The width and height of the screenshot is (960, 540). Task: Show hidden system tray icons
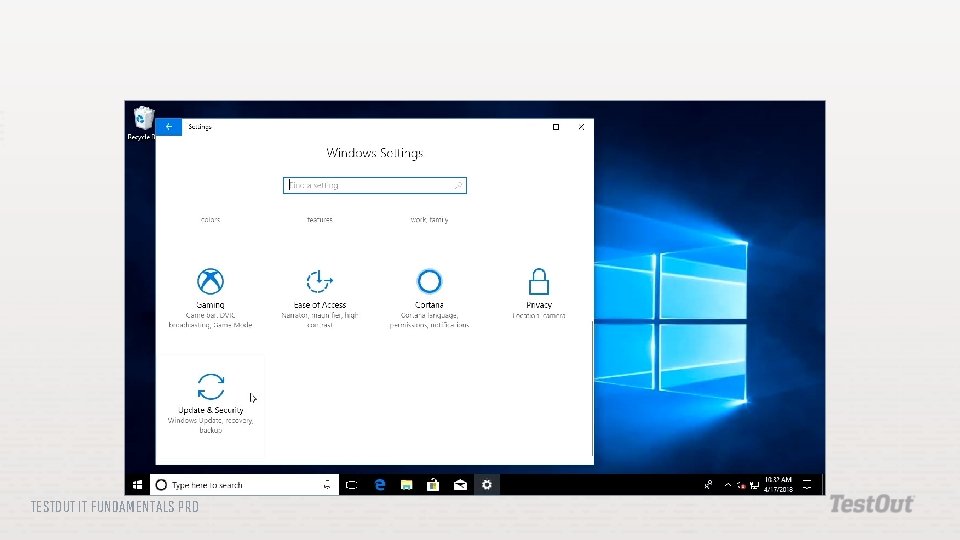coord(727,485)
